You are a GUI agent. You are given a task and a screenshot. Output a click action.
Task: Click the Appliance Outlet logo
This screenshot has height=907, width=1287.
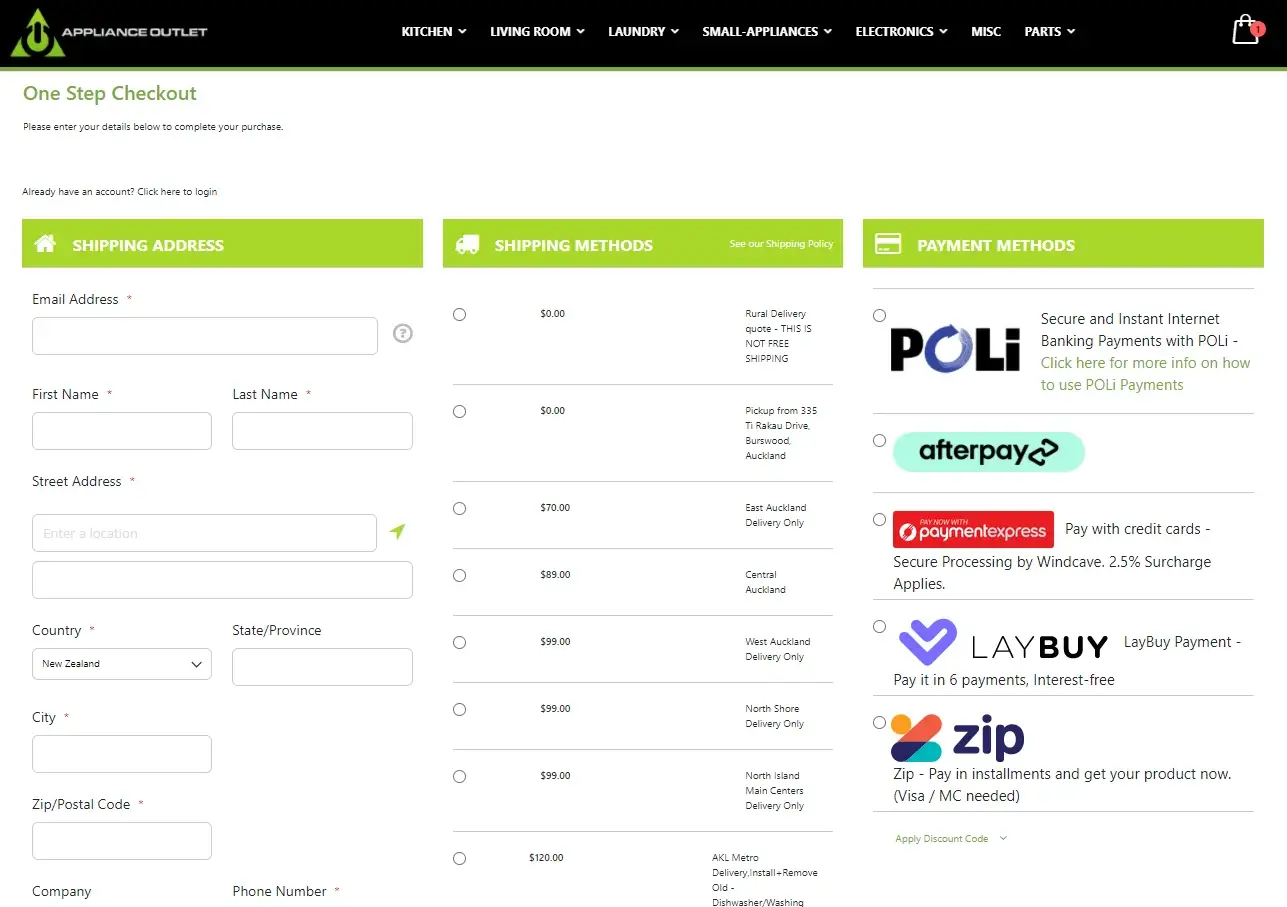108,31
